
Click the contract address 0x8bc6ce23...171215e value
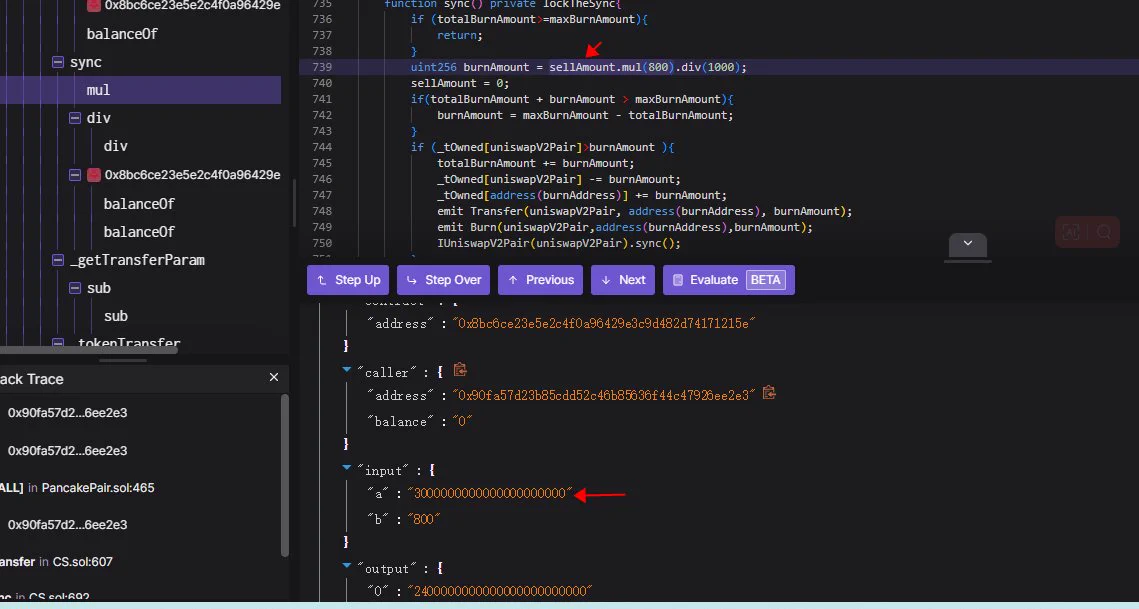tap(604, 323)
